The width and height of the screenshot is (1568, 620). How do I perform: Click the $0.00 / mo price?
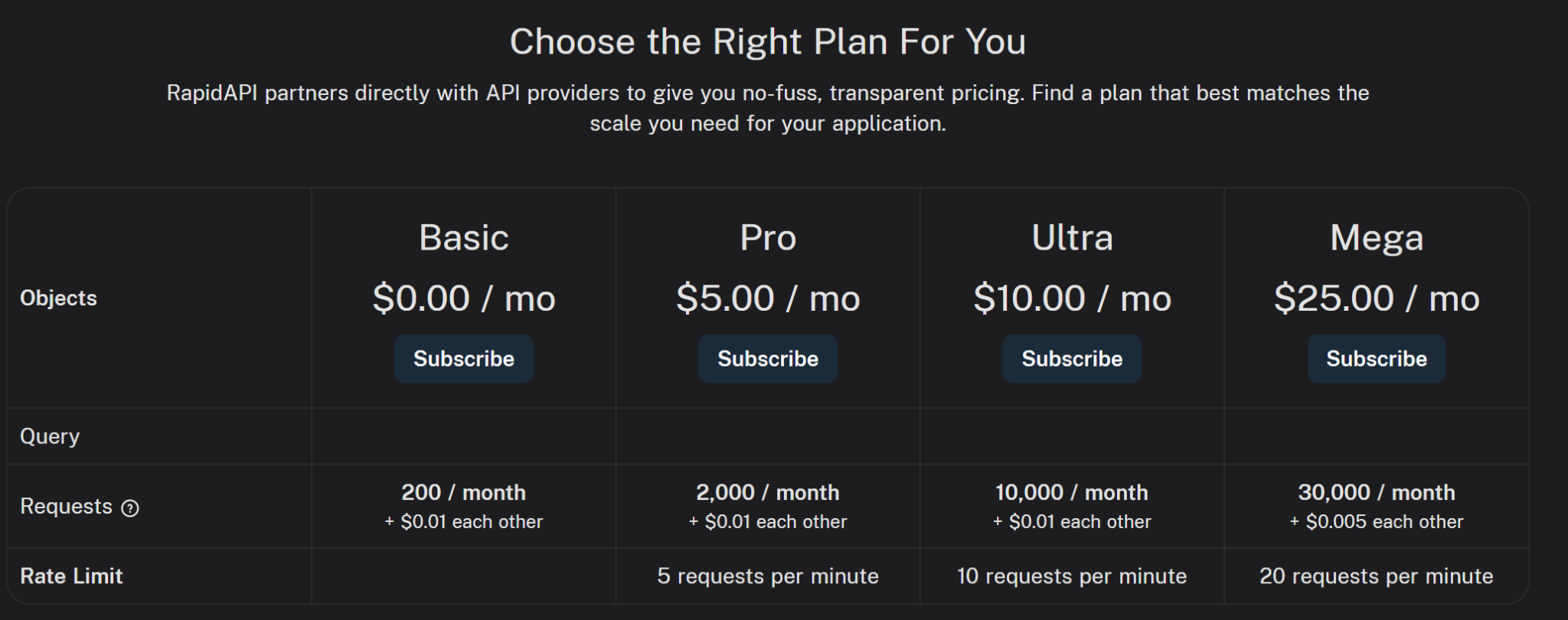pos(463,298)
